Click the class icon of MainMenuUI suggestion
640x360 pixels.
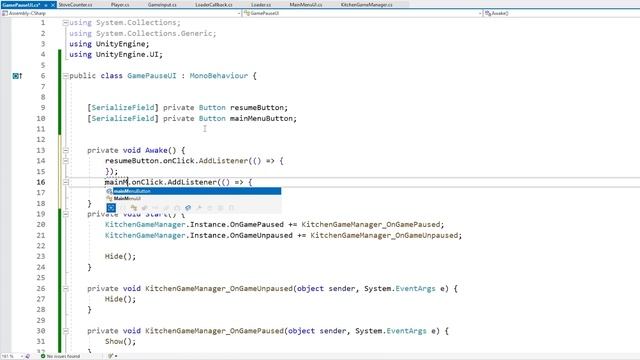109,198
